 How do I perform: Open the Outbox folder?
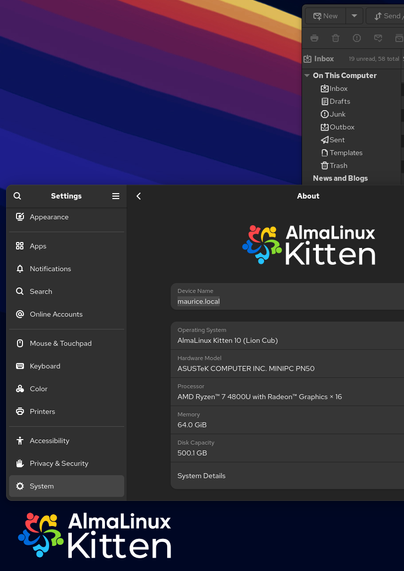337,127
